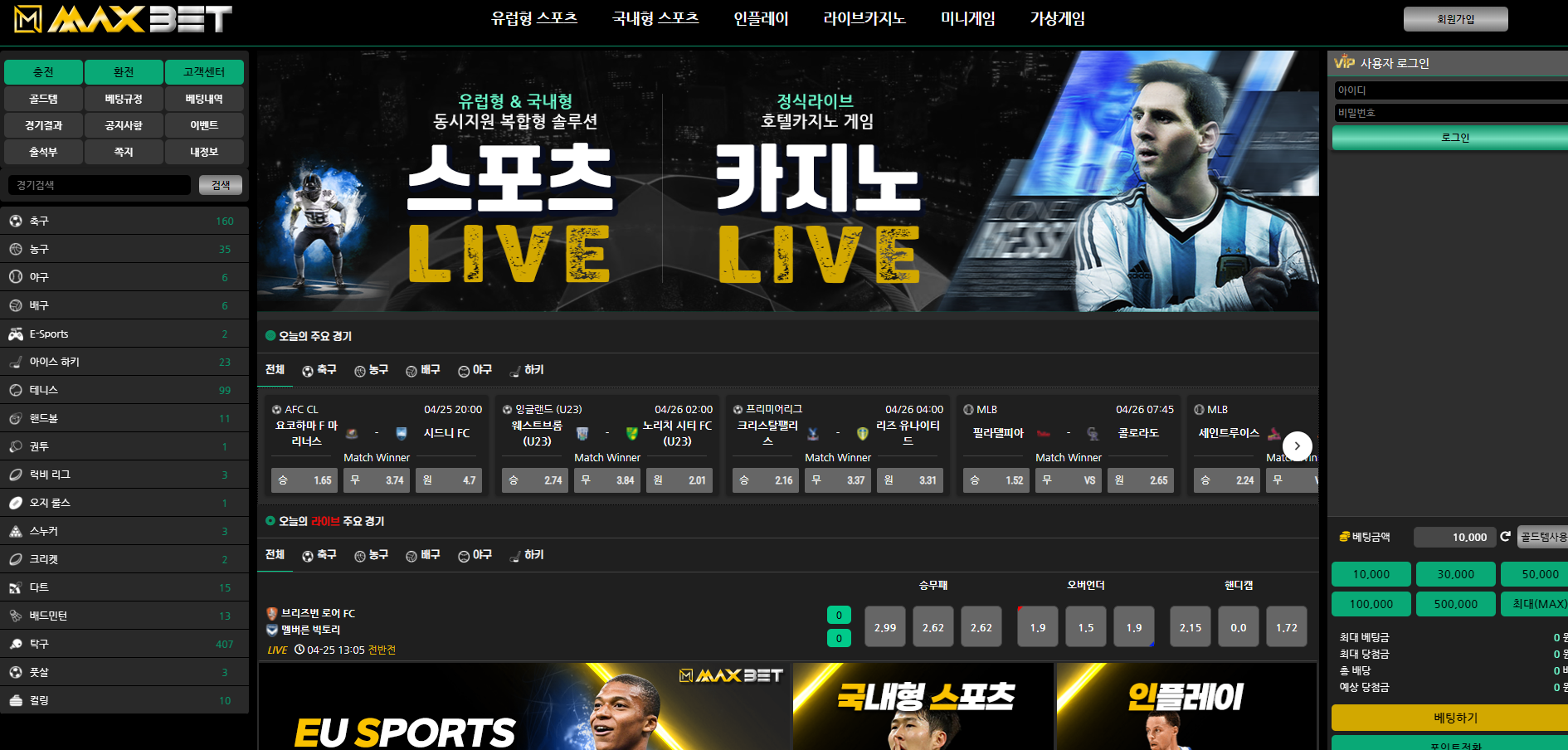
Task: Click the 비밀번호 password input field
Action: [x=1451, y=113]
